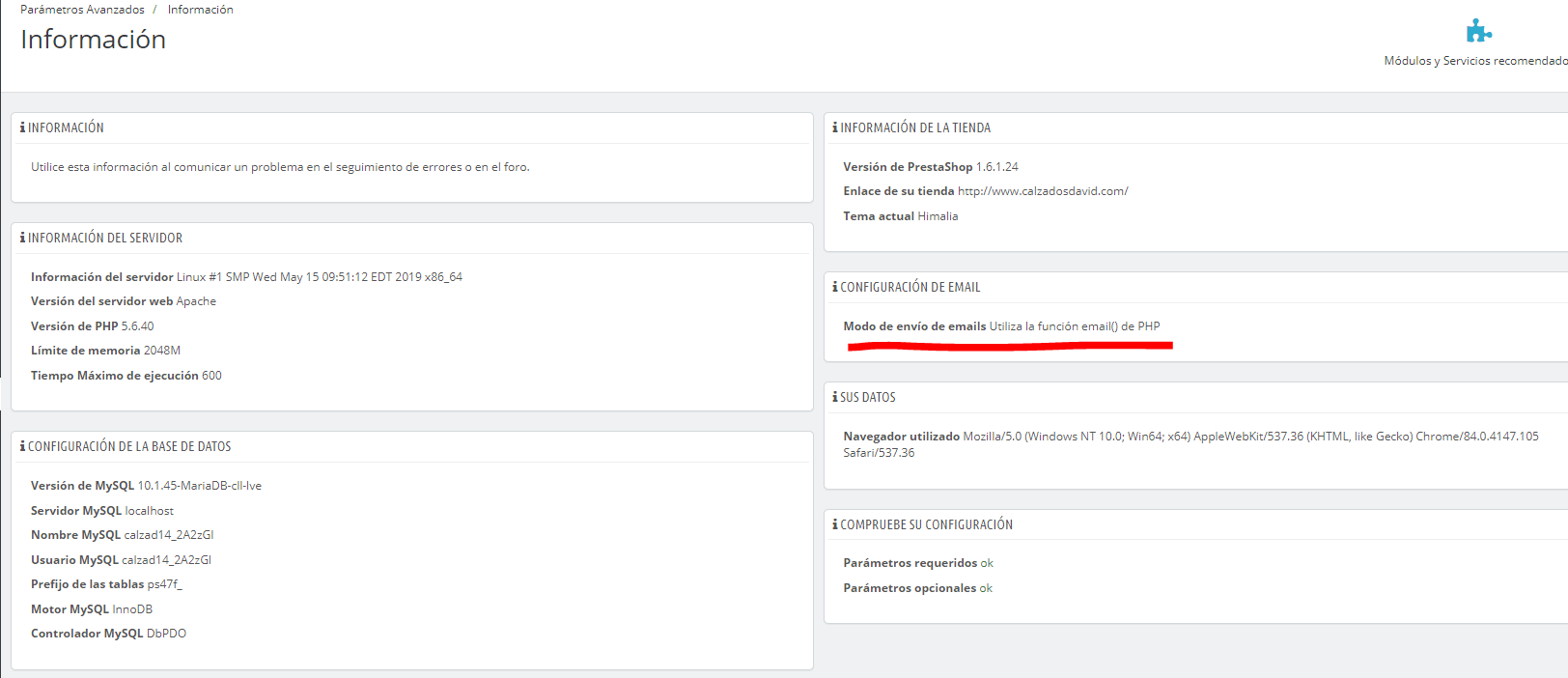Click the INFORMACIÓN DEL SERVIDOR heading
The width and height of the screenshot is (1568, 678).
coord(105,238)
